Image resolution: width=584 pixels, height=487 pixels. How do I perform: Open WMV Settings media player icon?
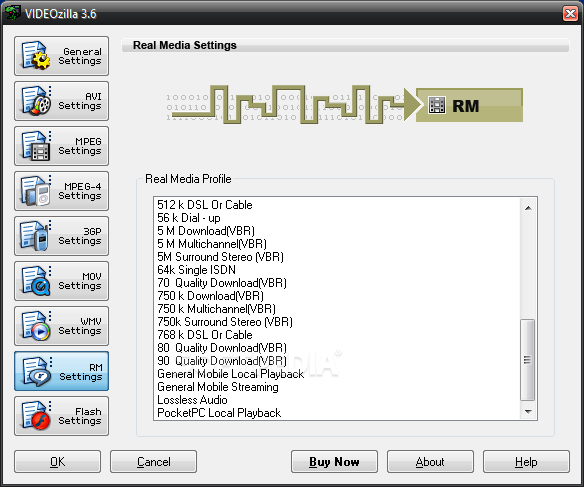(36, 326)
